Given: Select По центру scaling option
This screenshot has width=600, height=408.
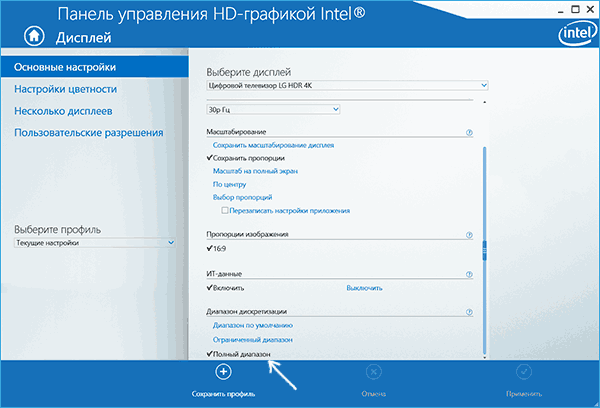Looking at the screenshot, I should (229, 184).
